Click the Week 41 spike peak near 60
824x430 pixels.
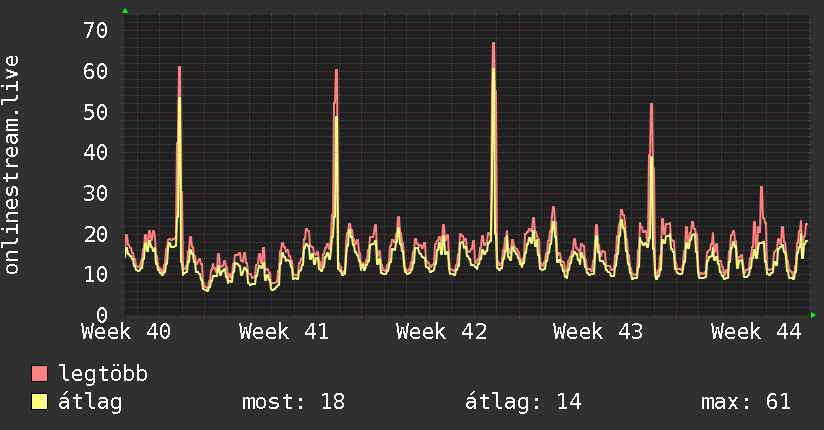336,70
